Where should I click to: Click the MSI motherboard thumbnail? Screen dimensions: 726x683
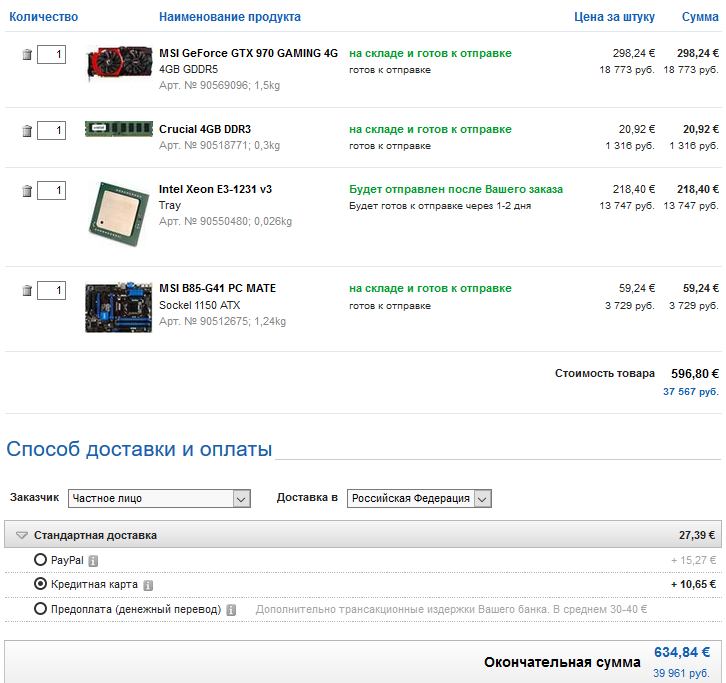(x=119, y=307)
